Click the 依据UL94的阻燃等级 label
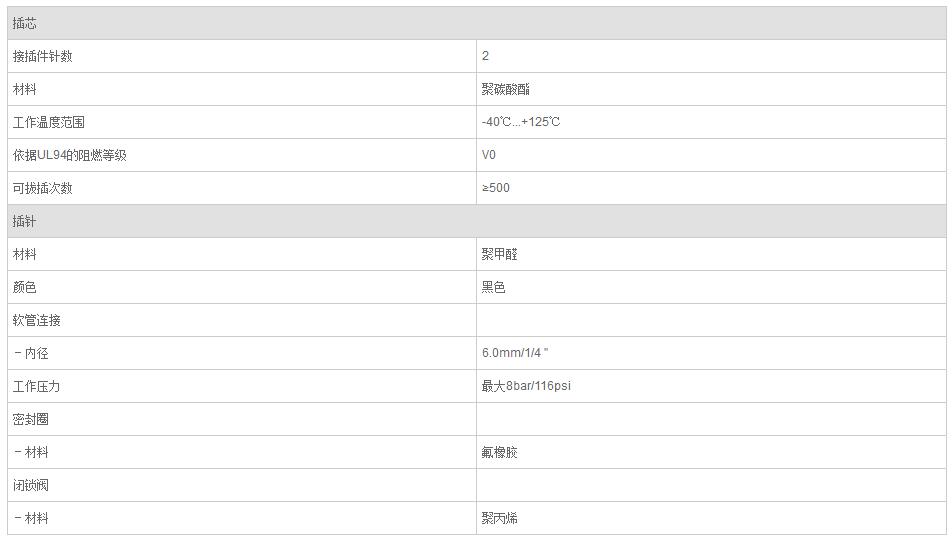 (69, 155)
